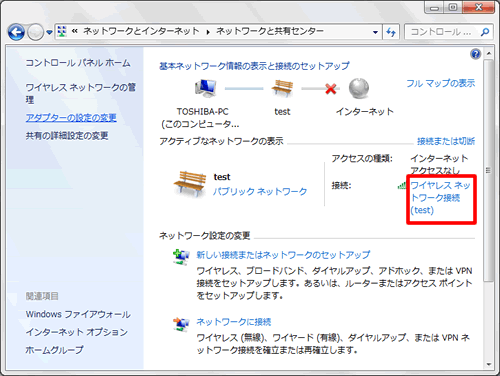Click the TOSHIBA-PC label text

[x=202, y=111]
